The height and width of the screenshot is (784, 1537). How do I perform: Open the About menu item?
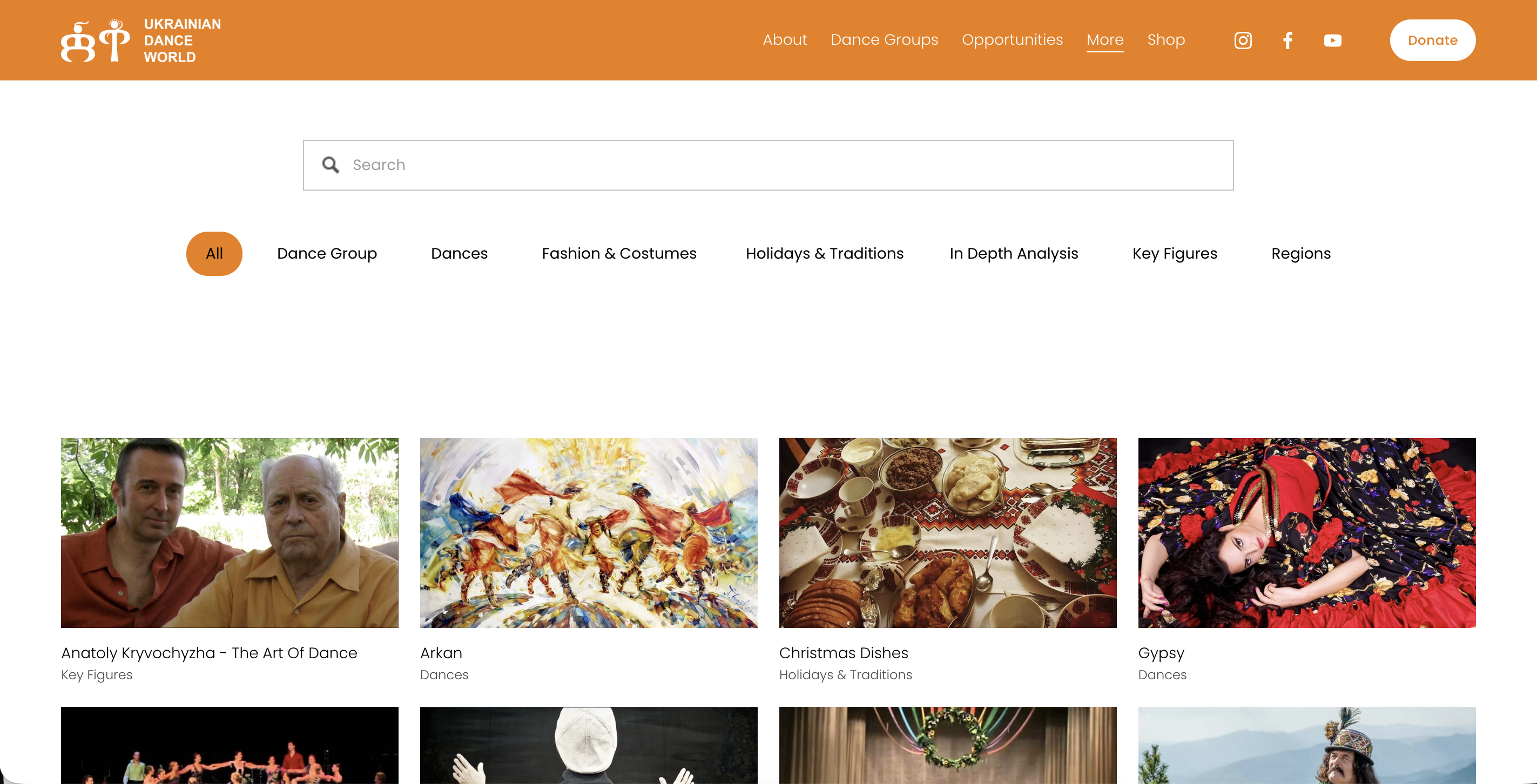pyautogui.click(x=785, y=40)
